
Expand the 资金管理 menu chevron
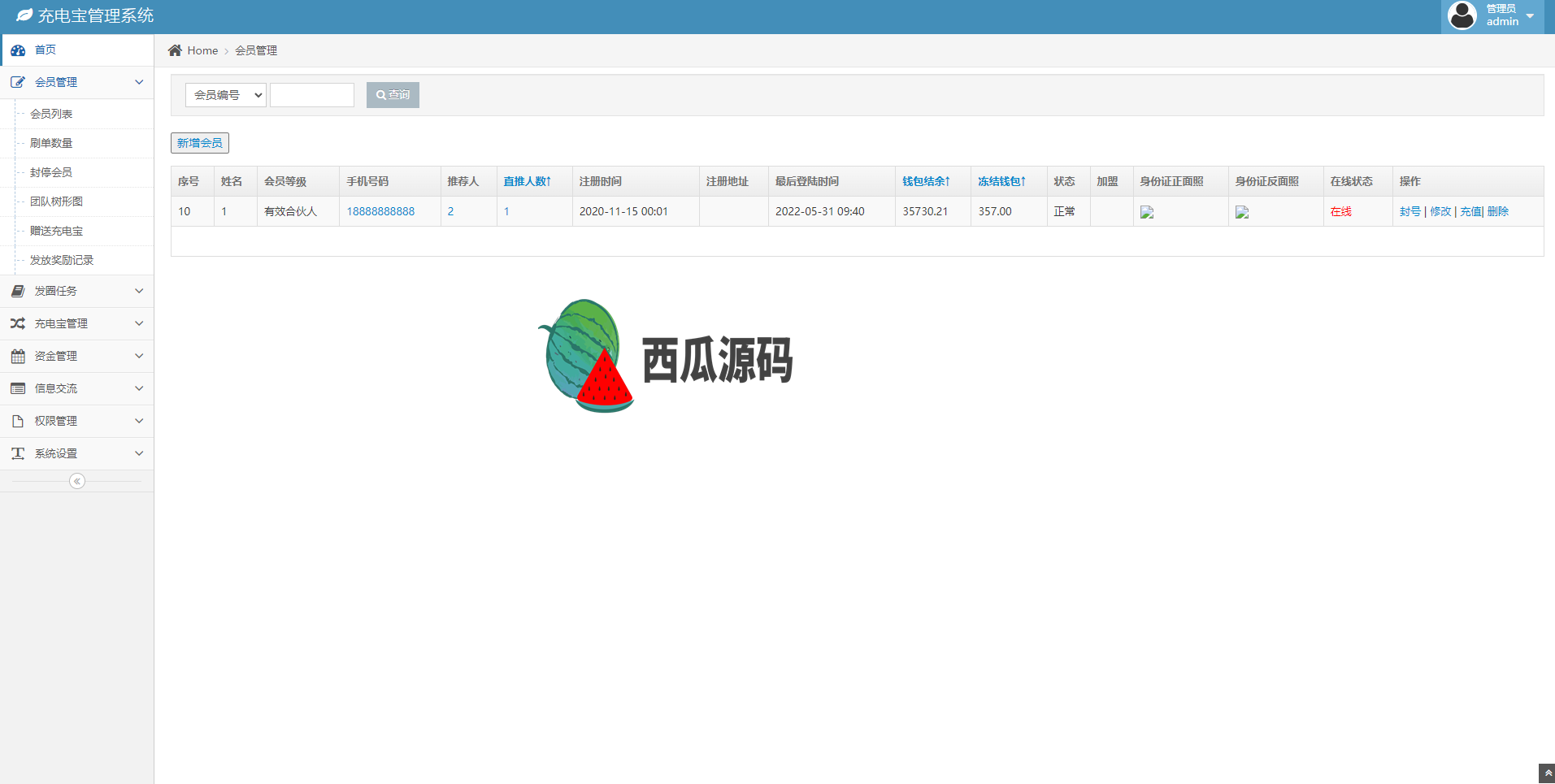click(x=139, y=356)
